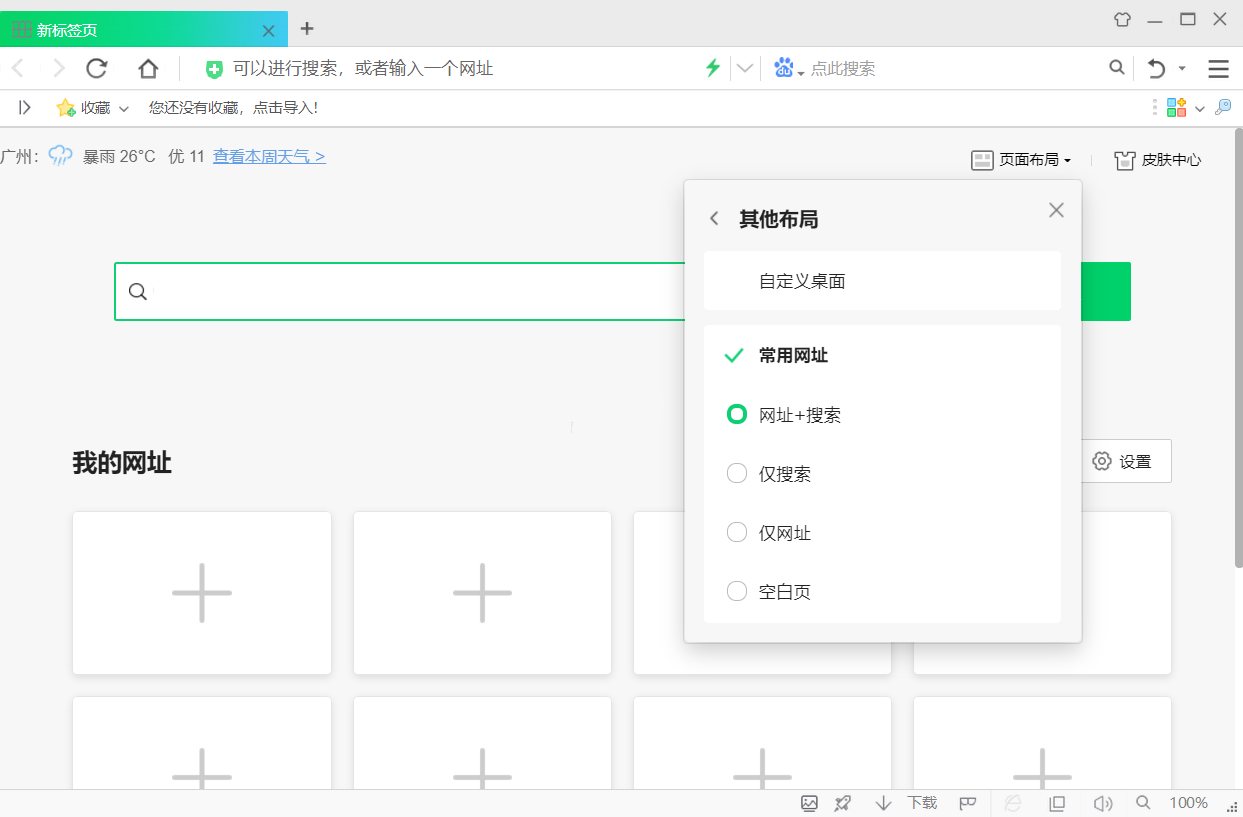Click the chevron next to the address bar lightning icon
Viewport: 1243px width, 817px height.
tap(744, 67)
